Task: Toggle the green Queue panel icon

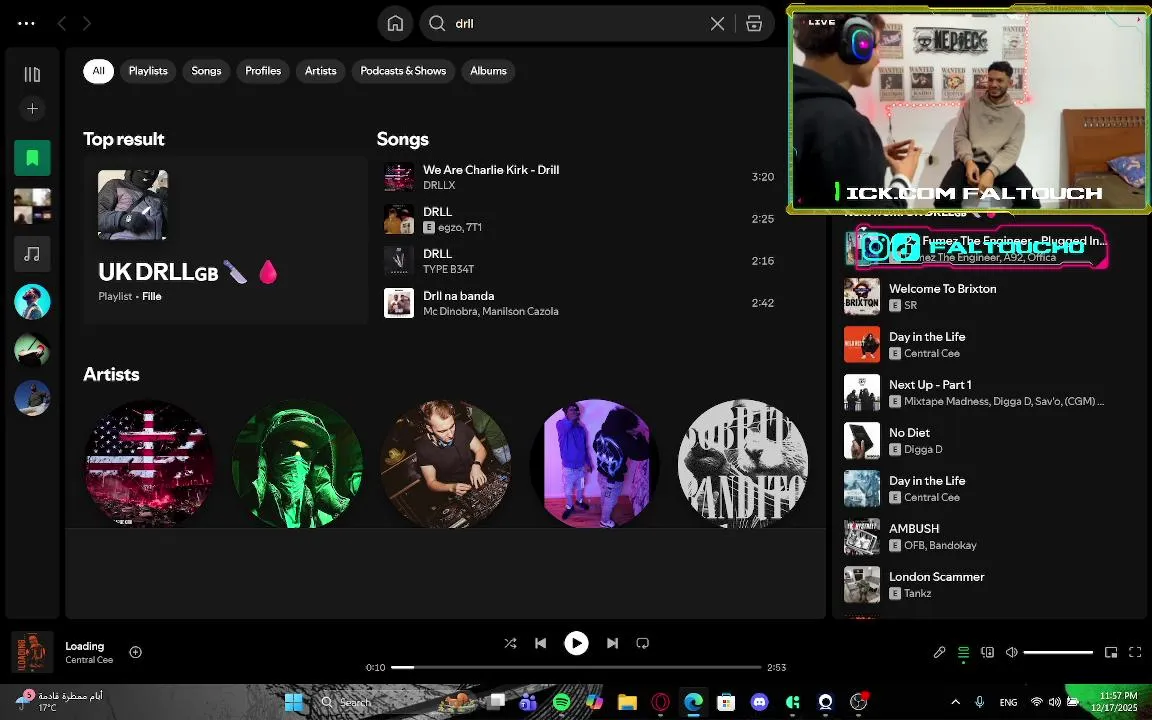Action: coord(963,652)
